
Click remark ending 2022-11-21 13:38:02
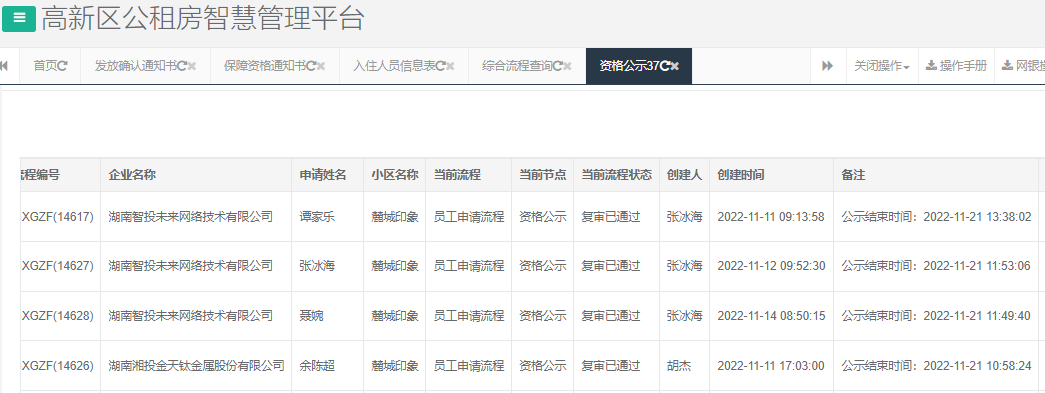[x=936, y=216]
